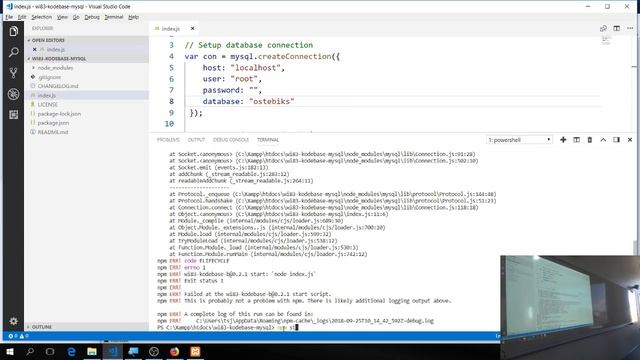Click the "ostebiks" database string in code
This screenshot has height=360, width=640.
[x=271, y=101]
